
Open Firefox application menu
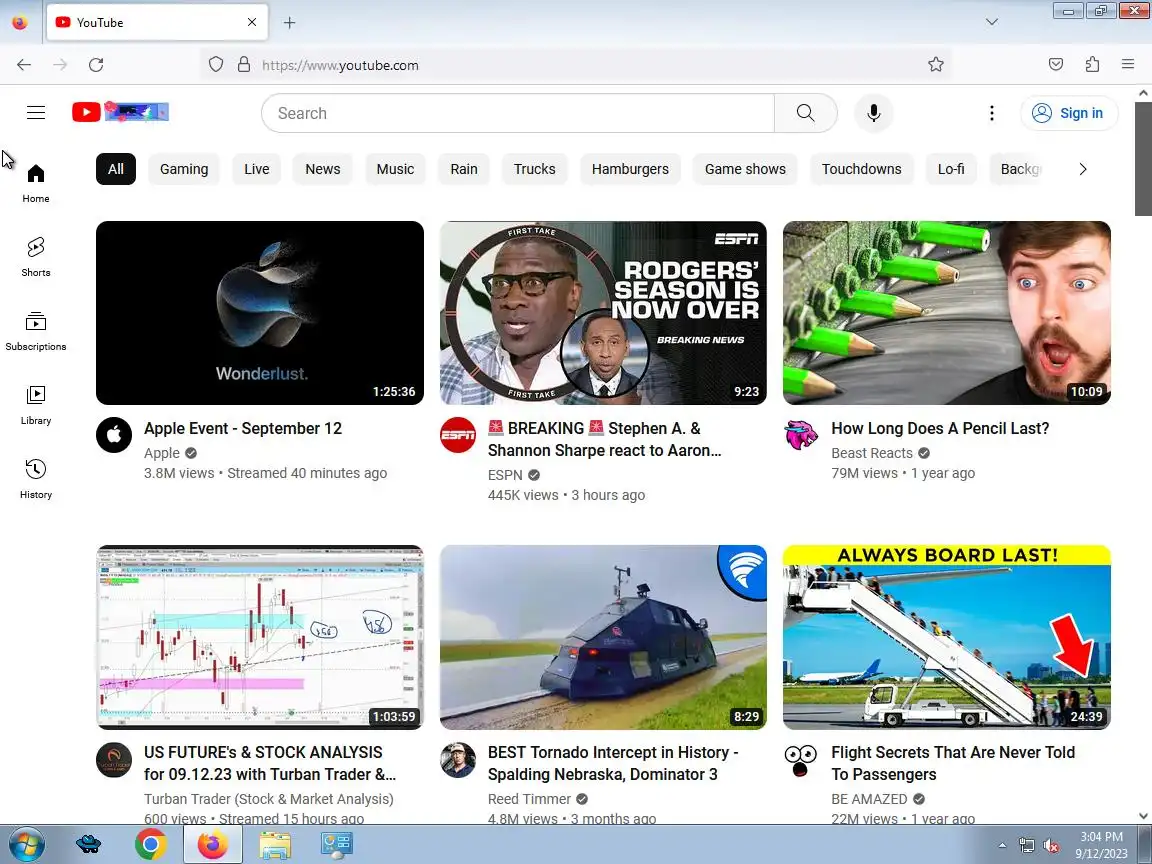coord(1128,65)
